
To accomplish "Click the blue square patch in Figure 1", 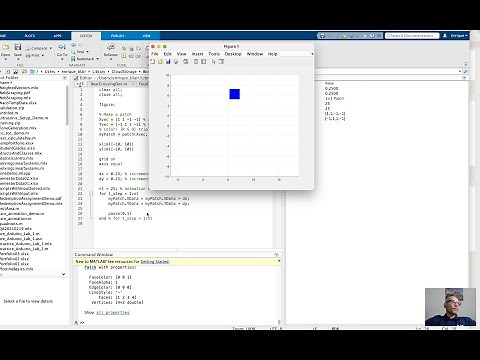I will click(x=235, y=94).
